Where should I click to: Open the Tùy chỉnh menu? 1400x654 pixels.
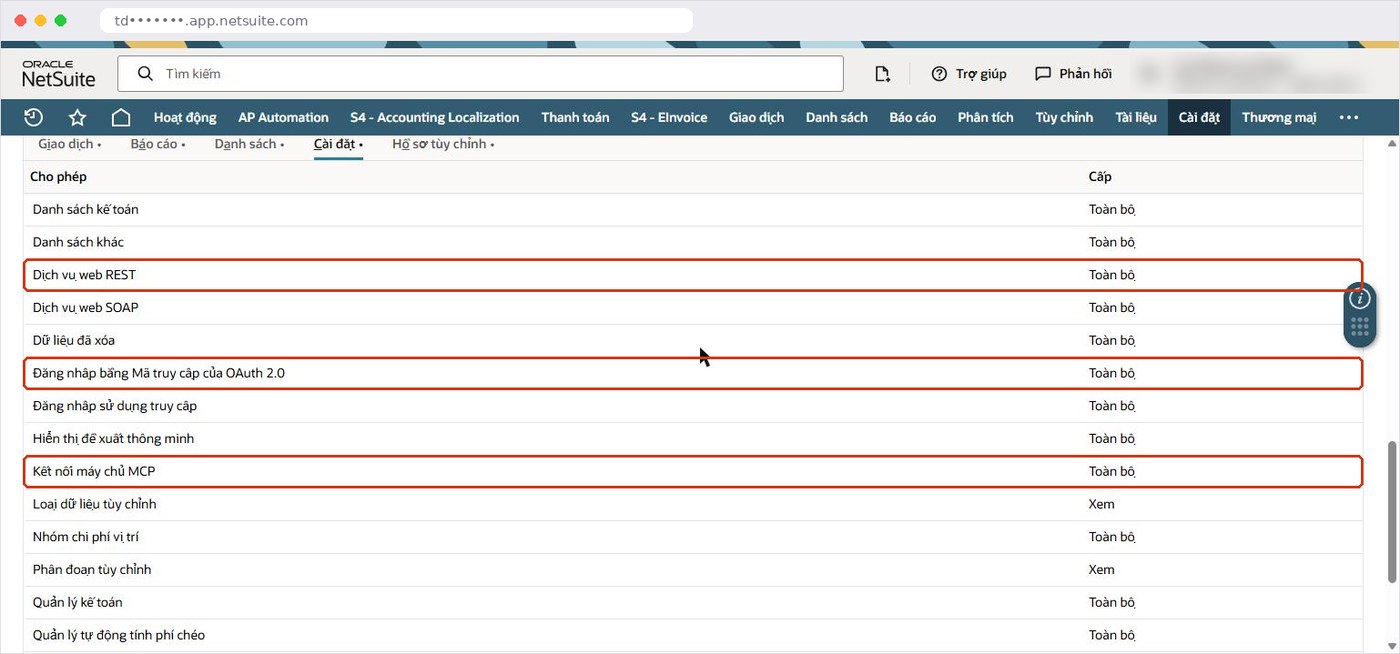tap(1064, 117)
